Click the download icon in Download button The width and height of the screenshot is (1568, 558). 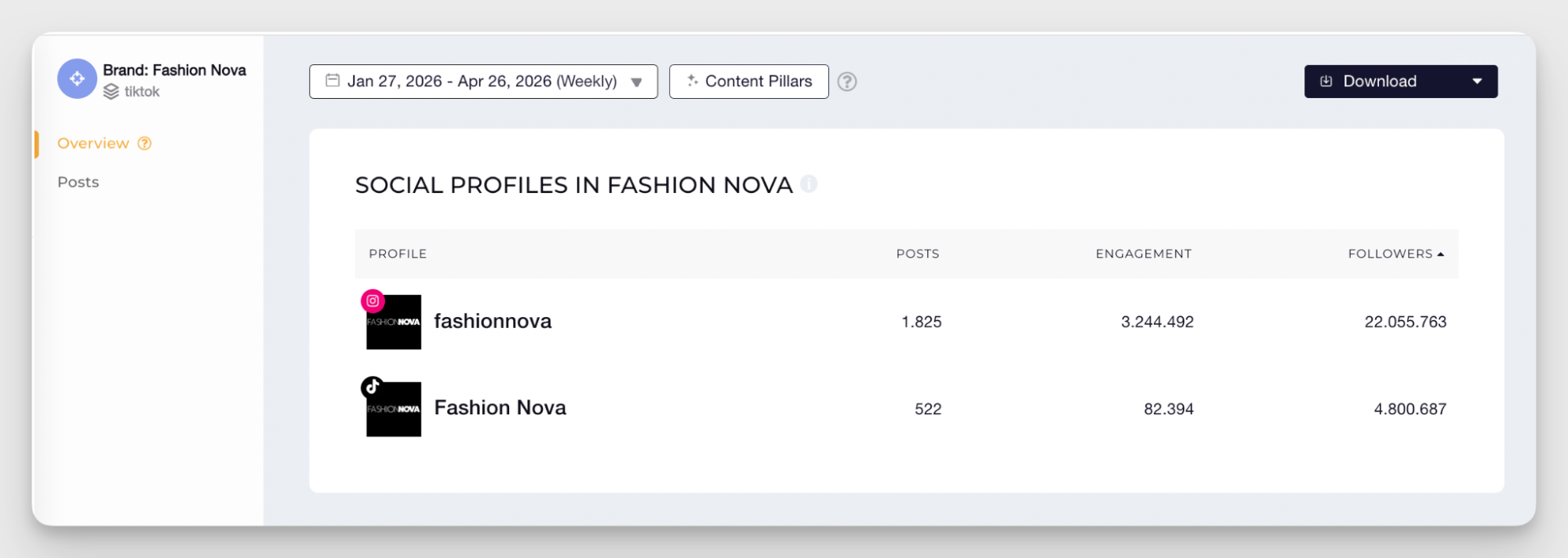click(x=1326, y=81)
